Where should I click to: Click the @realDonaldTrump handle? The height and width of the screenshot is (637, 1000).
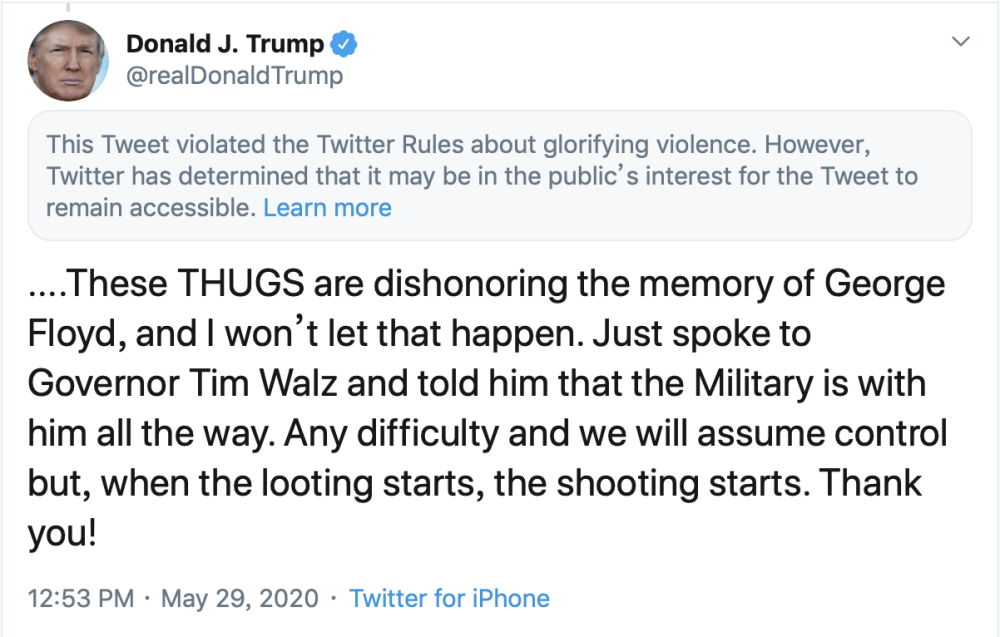click(x=234, y=76)
